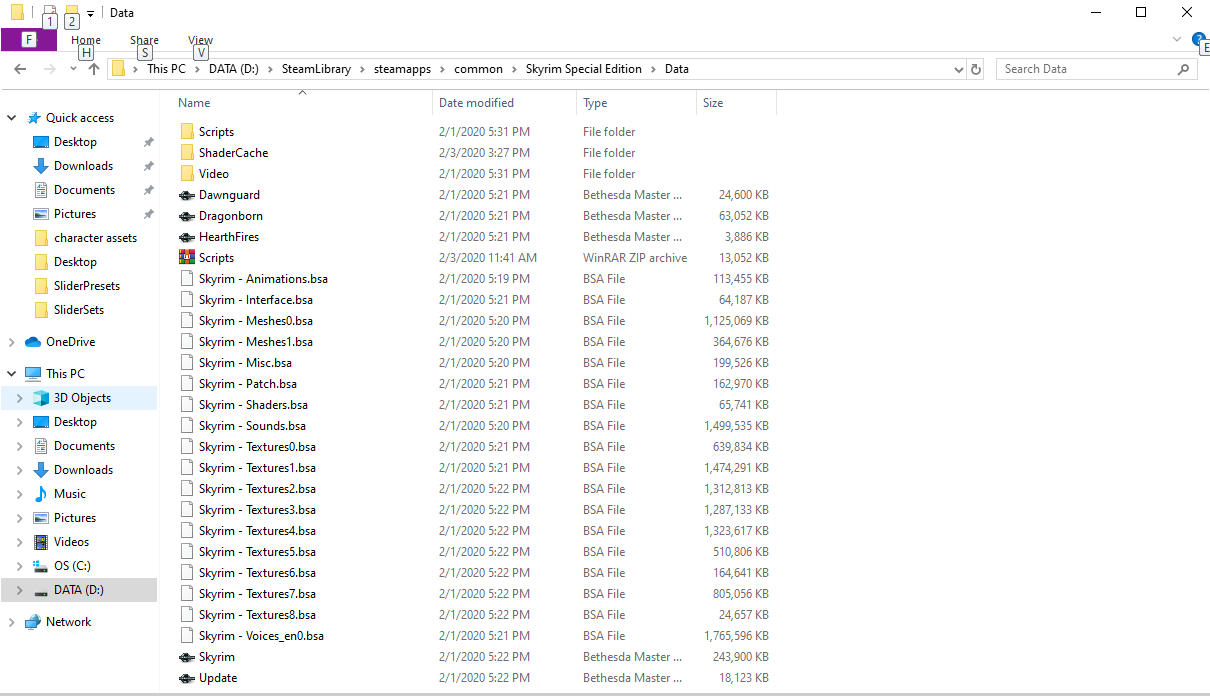Expand the DATA (D:) drive node
This screenshot has width=1210, height=696.
point(19,590)
